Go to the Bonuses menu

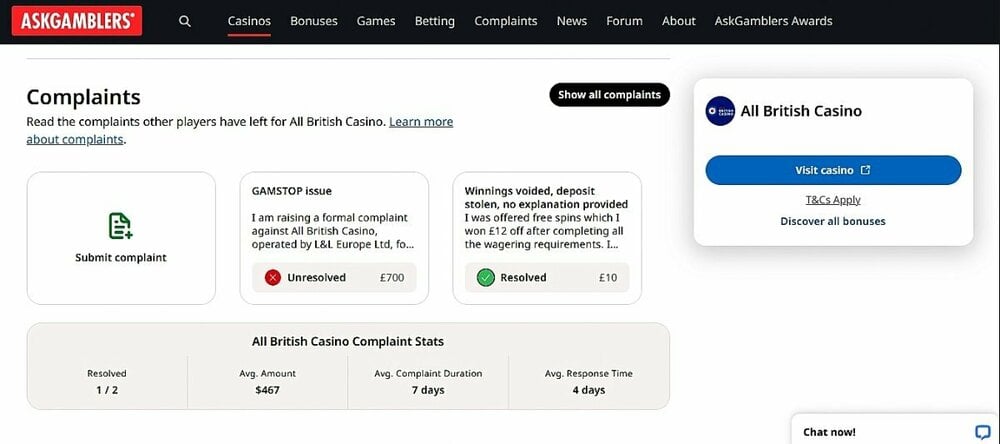click(314, 21)
